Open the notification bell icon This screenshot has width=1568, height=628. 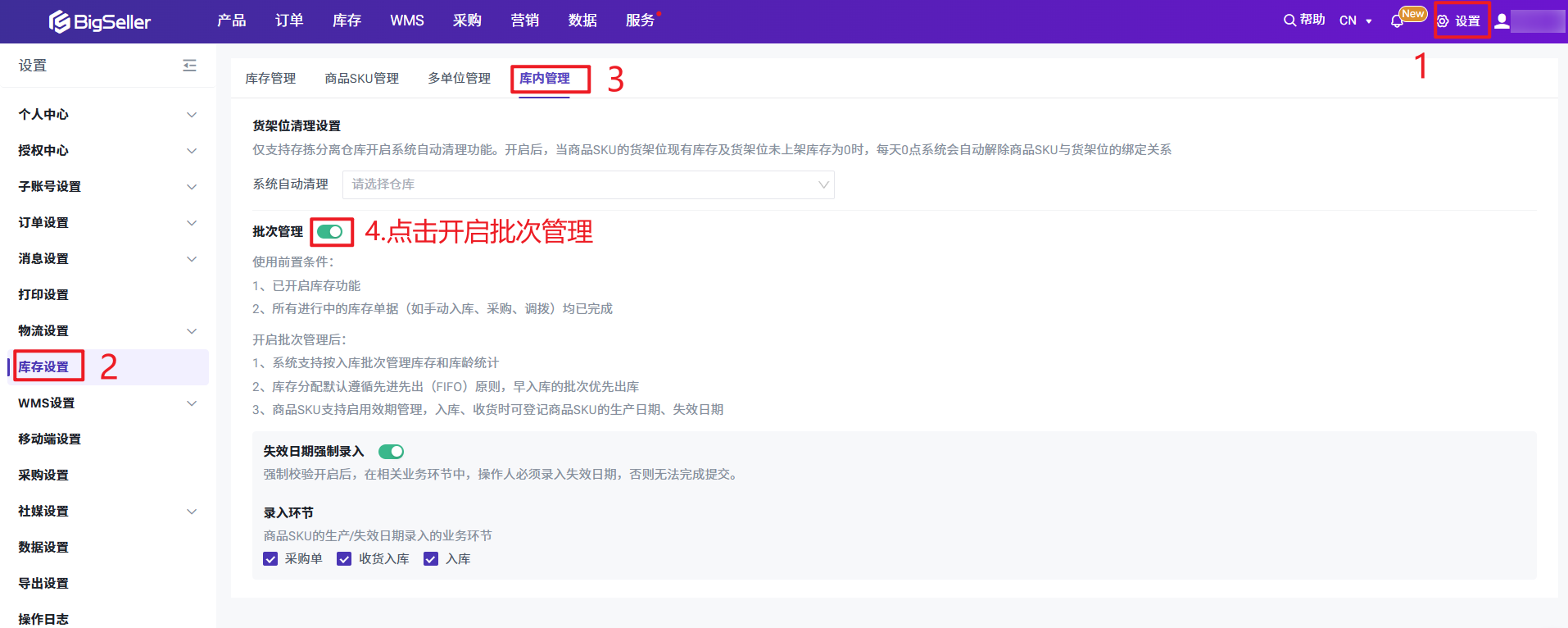[1397, 21]
